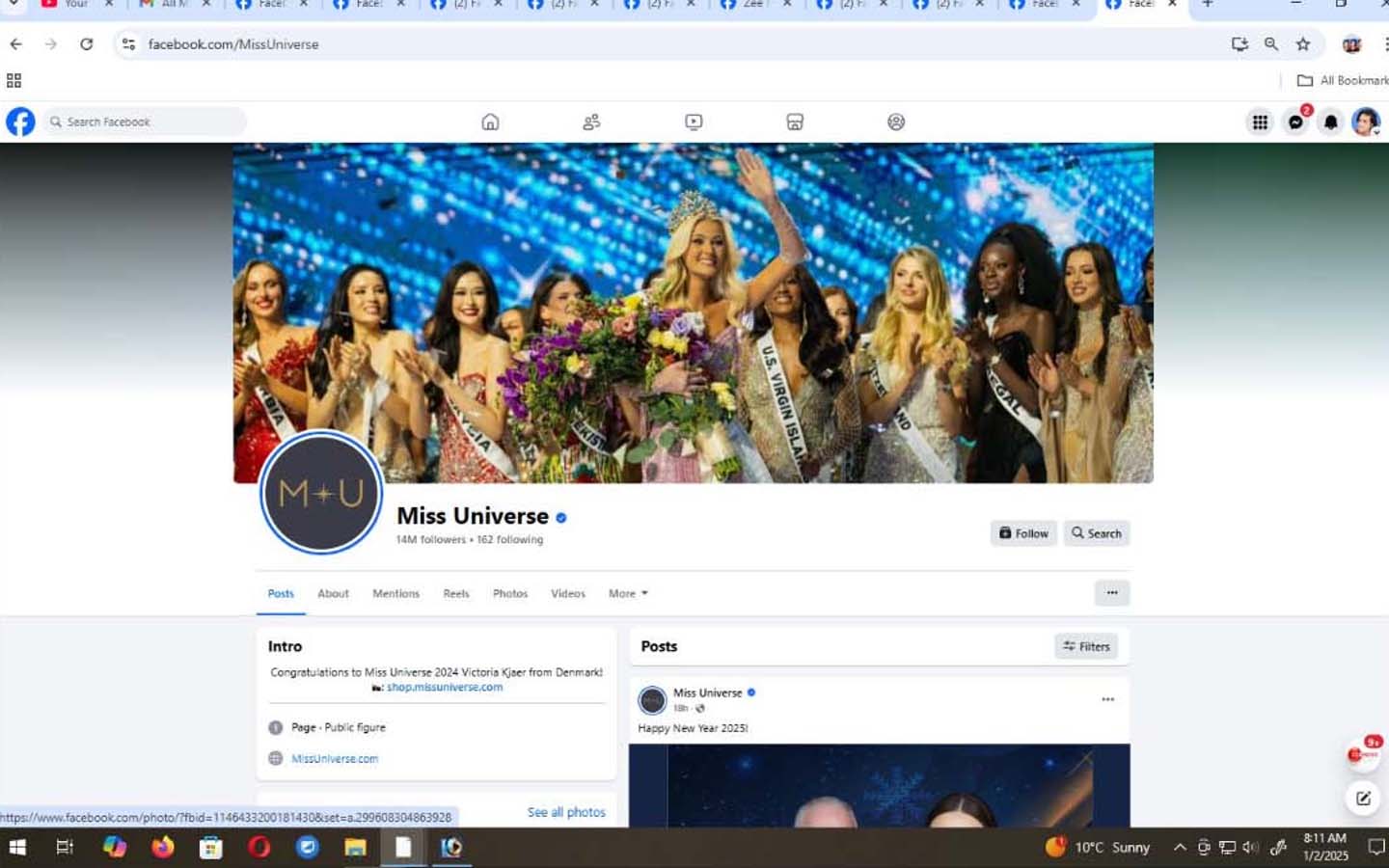Open the Facebook logo home link
Image resolution: width=1389 pixels, height=868 pixels.
20,122
